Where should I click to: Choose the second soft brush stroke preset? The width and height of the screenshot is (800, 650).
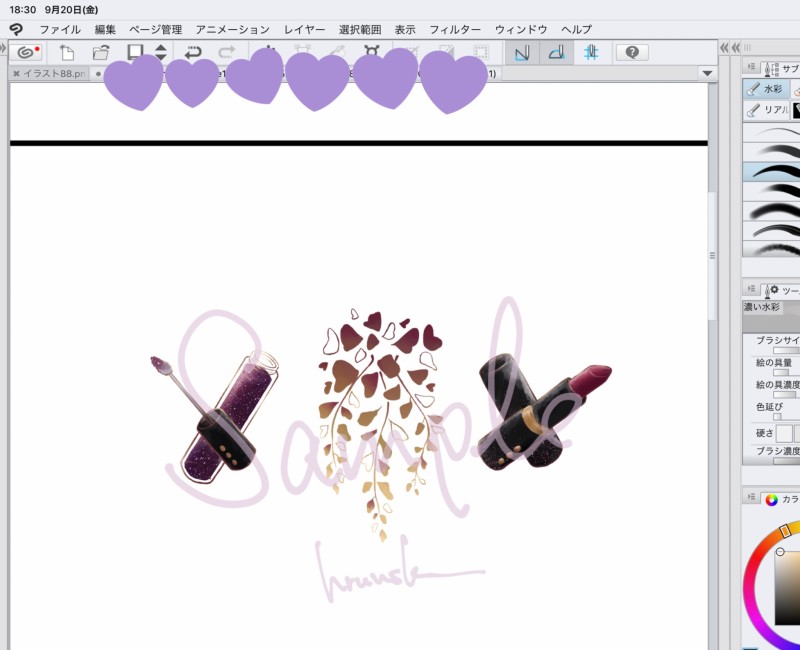771,152
